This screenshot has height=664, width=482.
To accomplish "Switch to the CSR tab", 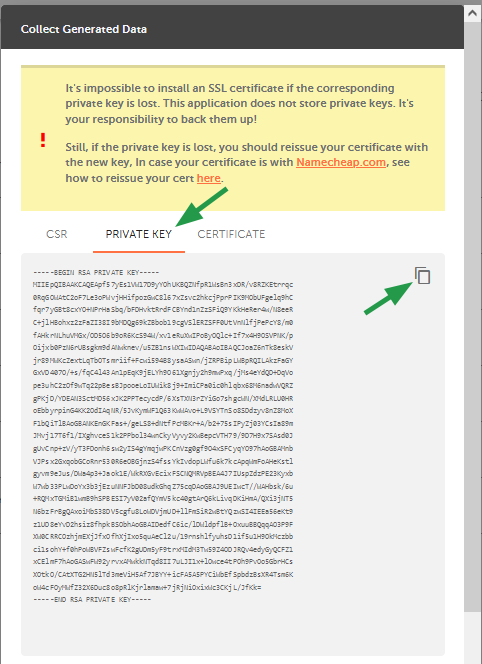I will coord(56,234).
